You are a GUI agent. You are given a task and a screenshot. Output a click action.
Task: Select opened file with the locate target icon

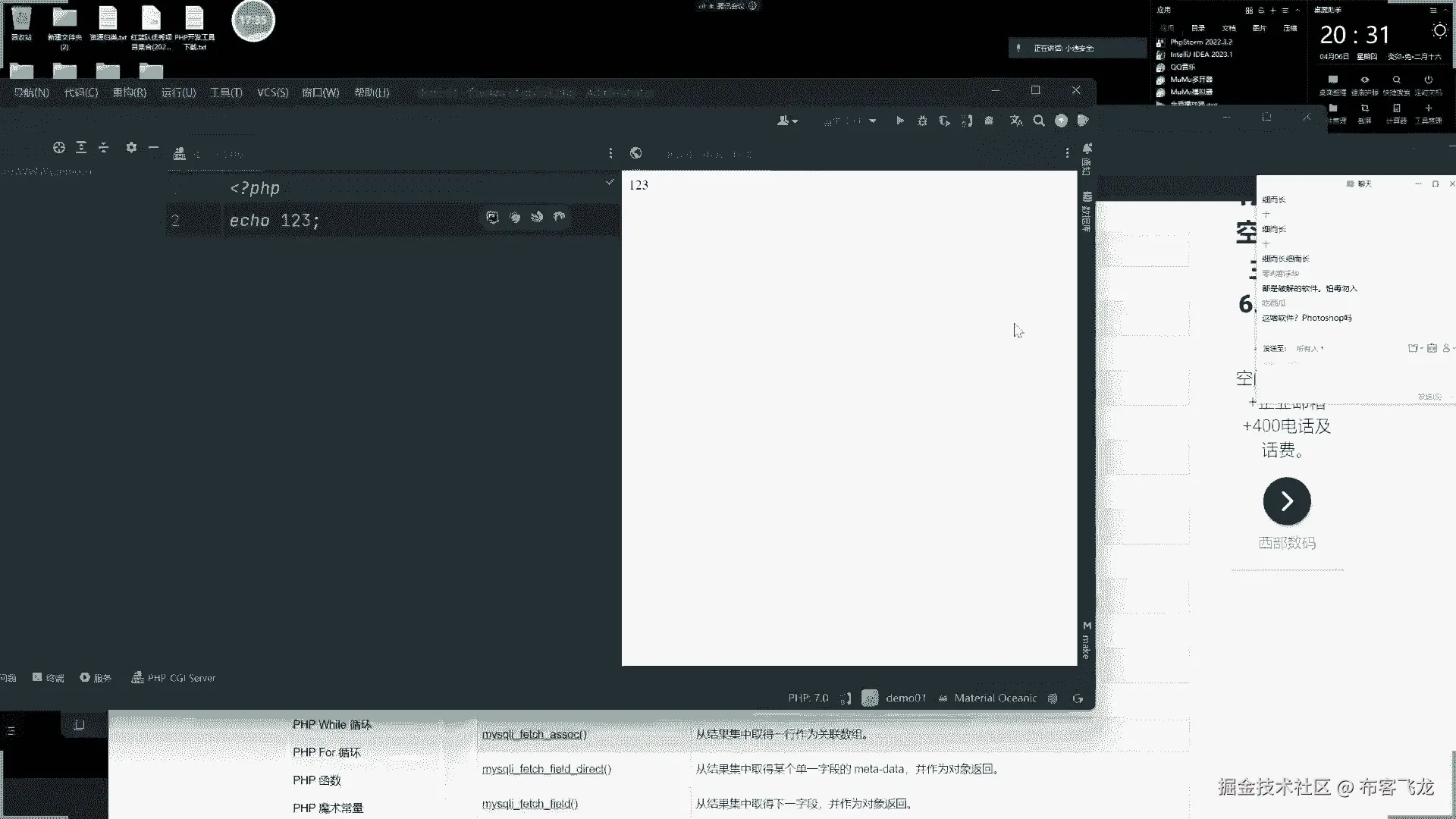pyautogui.click(x=59, y=147)
